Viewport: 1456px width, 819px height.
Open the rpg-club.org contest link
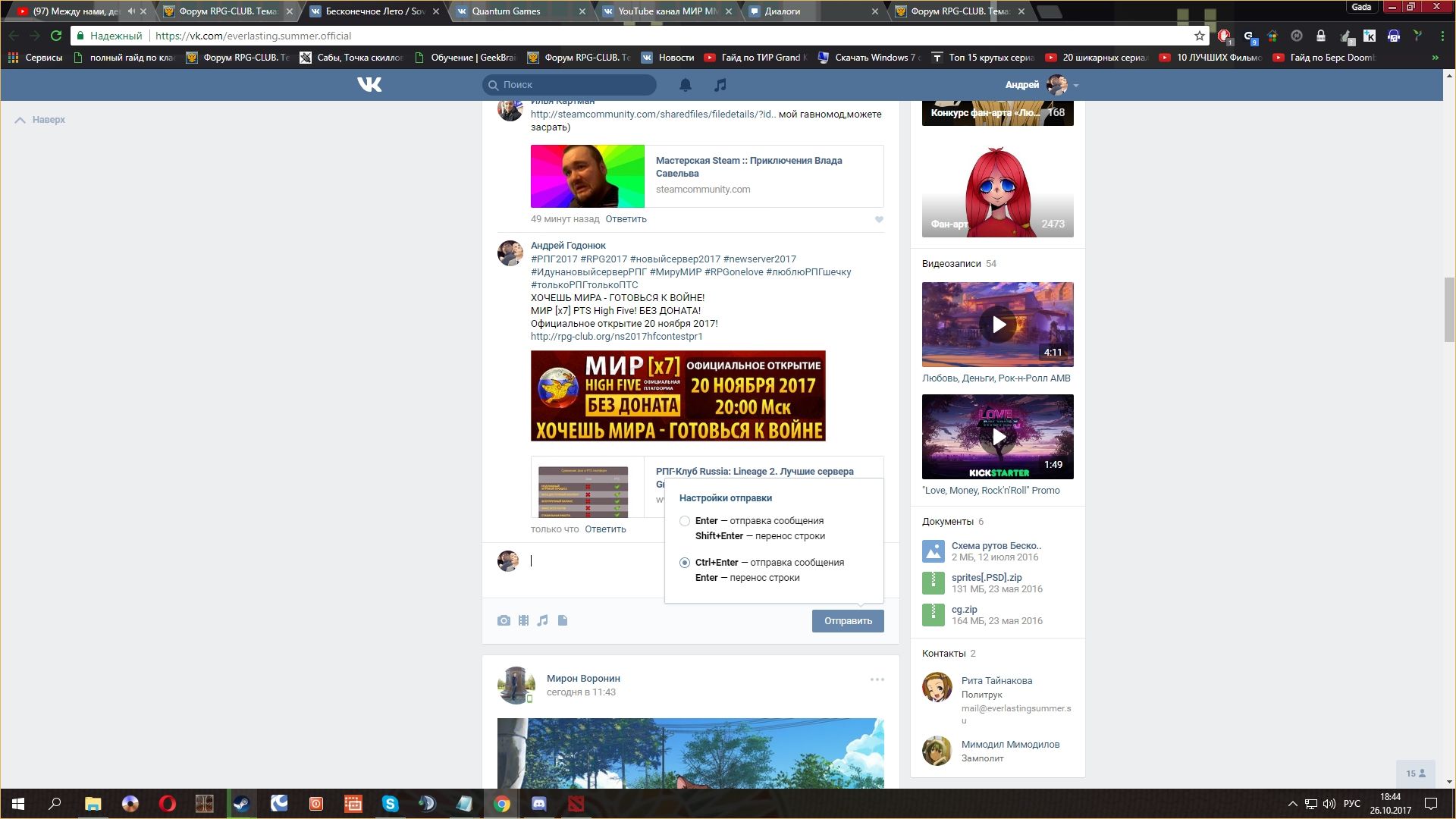617,336
